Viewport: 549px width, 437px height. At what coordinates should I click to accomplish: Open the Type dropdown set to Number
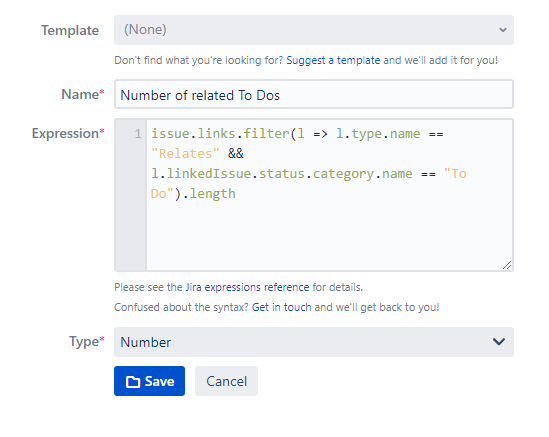[314, 342]
